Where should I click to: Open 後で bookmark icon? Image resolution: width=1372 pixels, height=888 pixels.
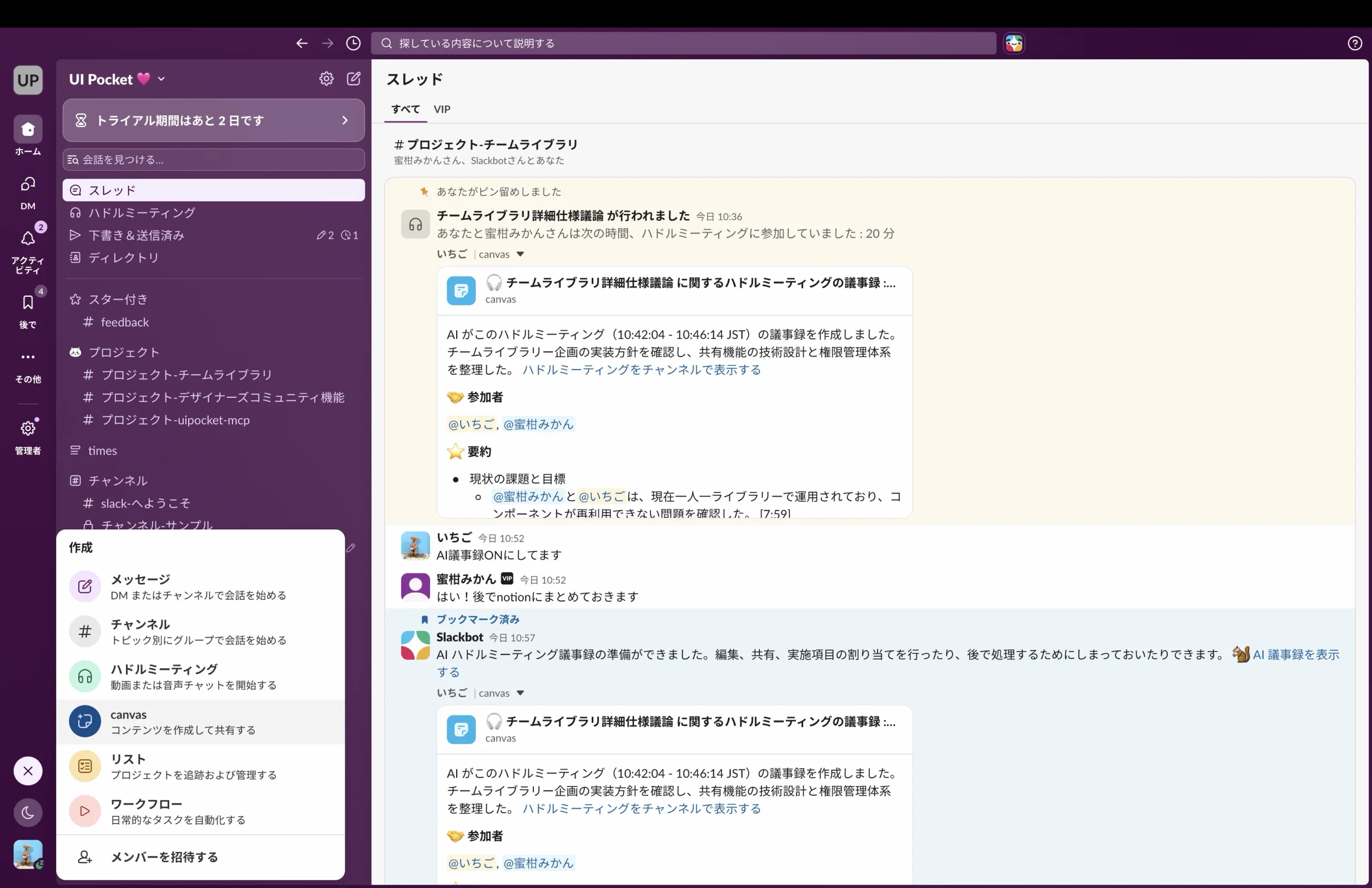pyautogui.click(x=28, y=310)
